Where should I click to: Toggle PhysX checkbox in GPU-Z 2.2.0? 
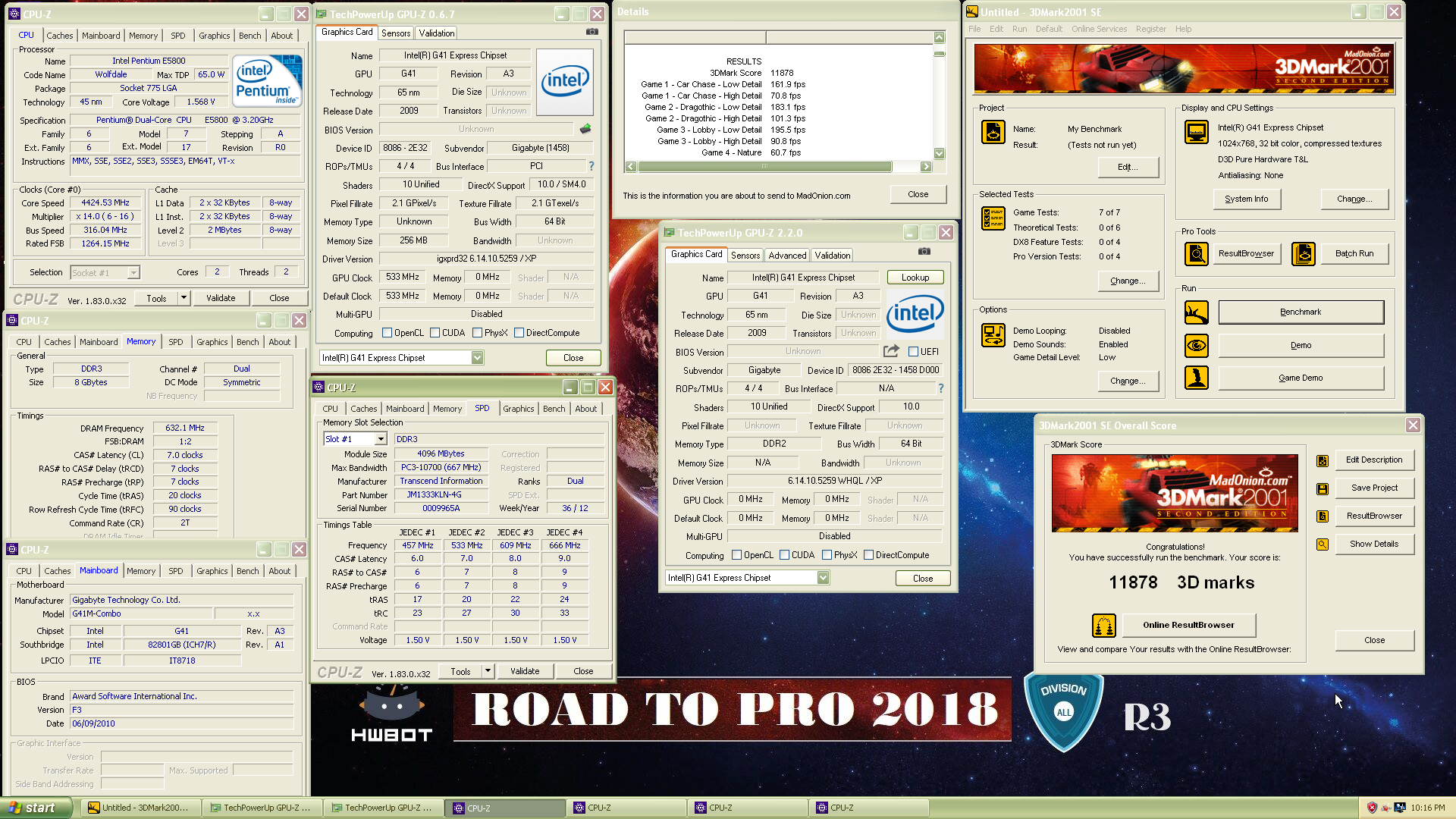(827, 555)
